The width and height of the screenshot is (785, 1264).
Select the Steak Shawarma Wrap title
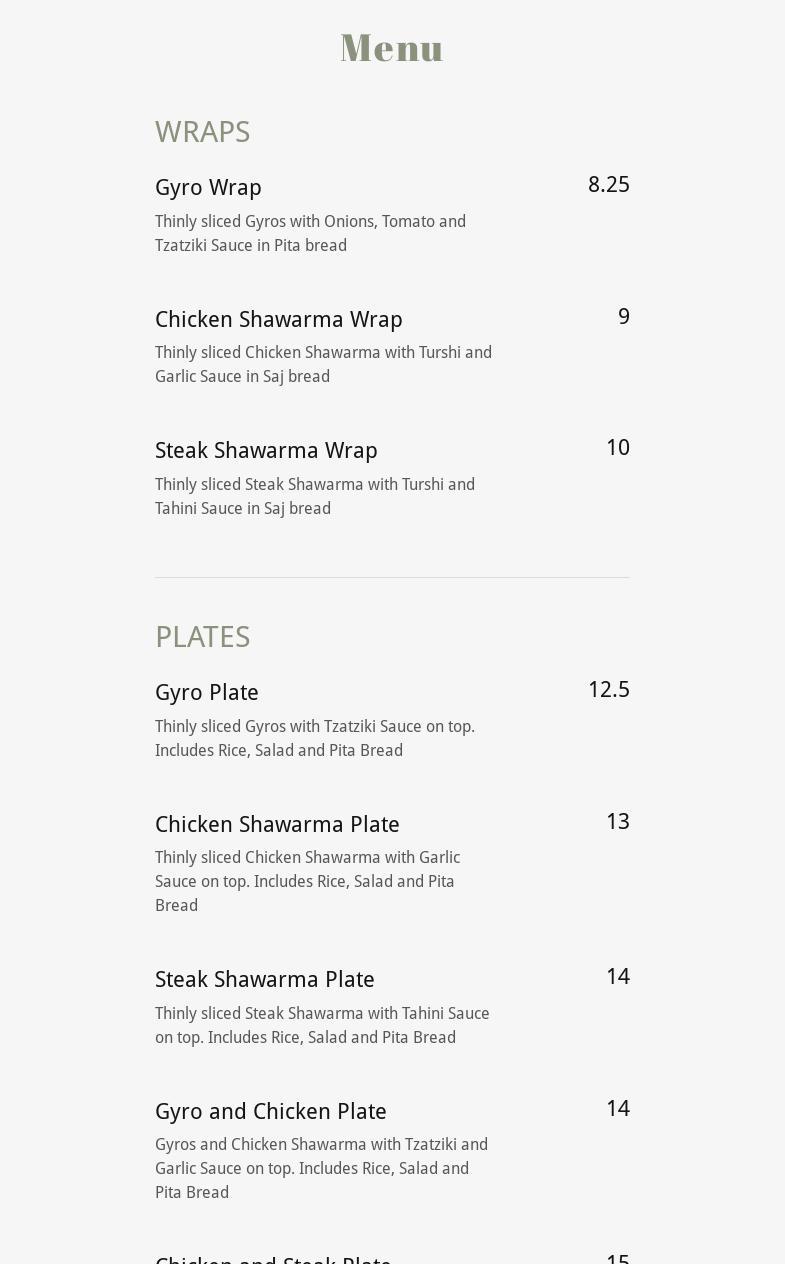click(266, 451)
